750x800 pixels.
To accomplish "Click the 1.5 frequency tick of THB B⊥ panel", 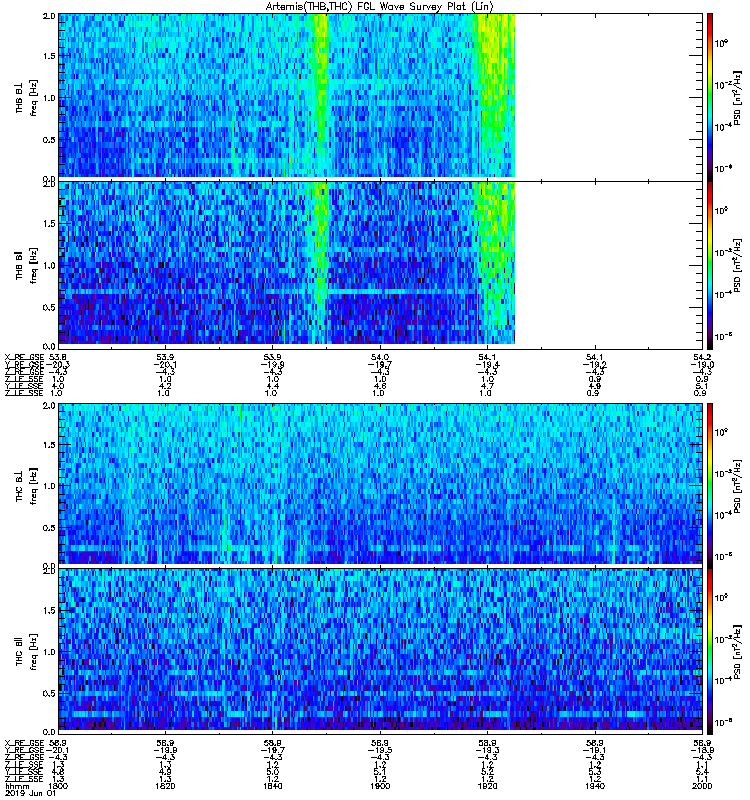I will tap(49, 56).
